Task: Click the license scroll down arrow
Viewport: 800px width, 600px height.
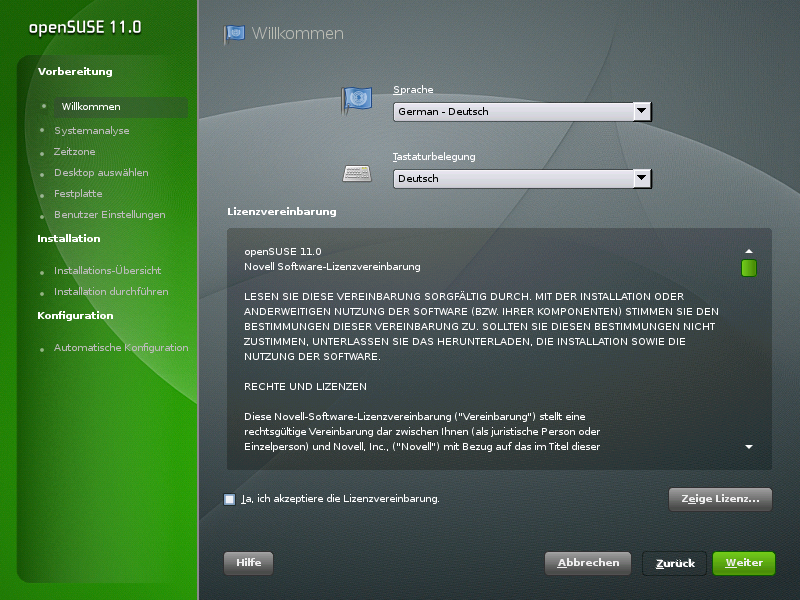Action: pyautogui.click(x=749, y=447)
